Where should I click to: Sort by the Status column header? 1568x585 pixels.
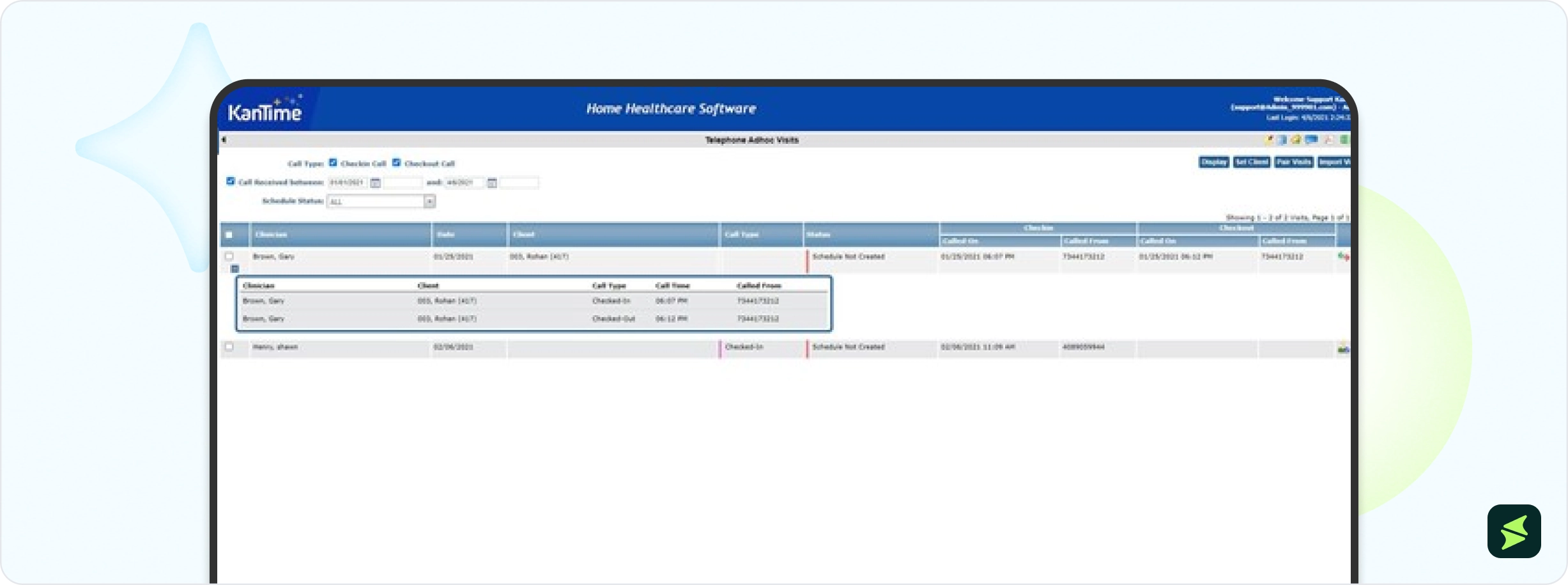[x=818, y=235]
